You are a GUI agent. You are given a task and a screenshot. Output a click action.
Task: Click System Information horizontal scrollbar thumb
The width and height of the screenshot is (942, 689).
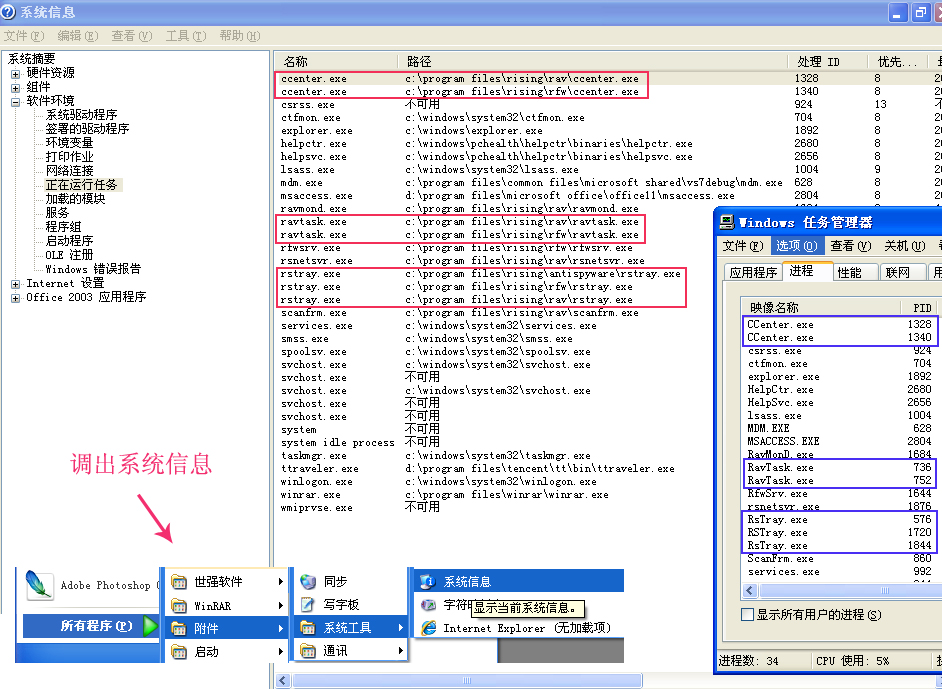(x=467, y=681)
